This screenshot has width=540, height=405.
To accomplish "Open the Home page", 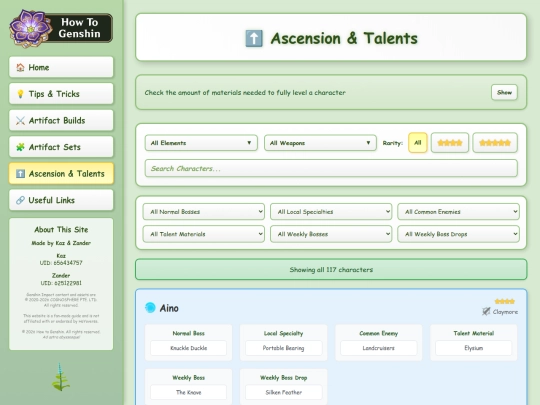I will 61,67.
